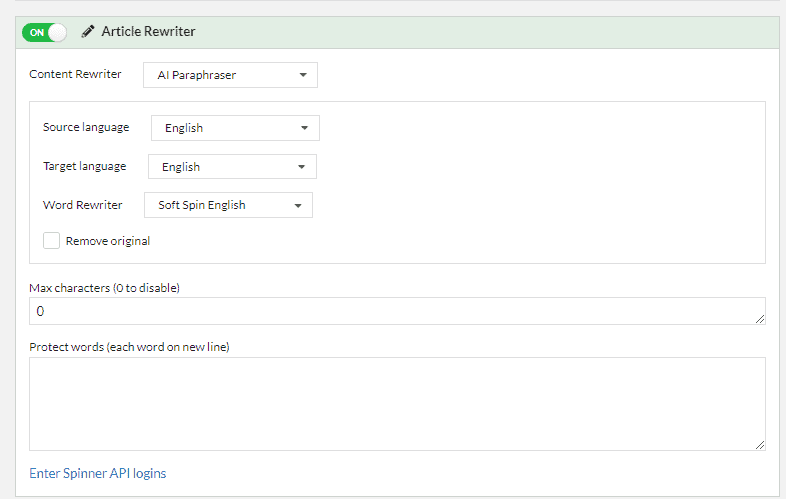Expand the Source language English dropdown
Screen dimensions: 786x499
(x=235, y=128)
